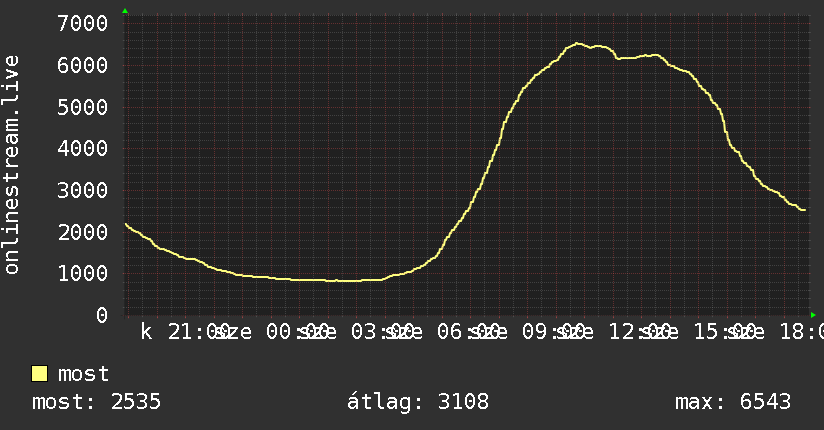
Task: Click the y-axis tick label 1000
Action: coord(83,274)
